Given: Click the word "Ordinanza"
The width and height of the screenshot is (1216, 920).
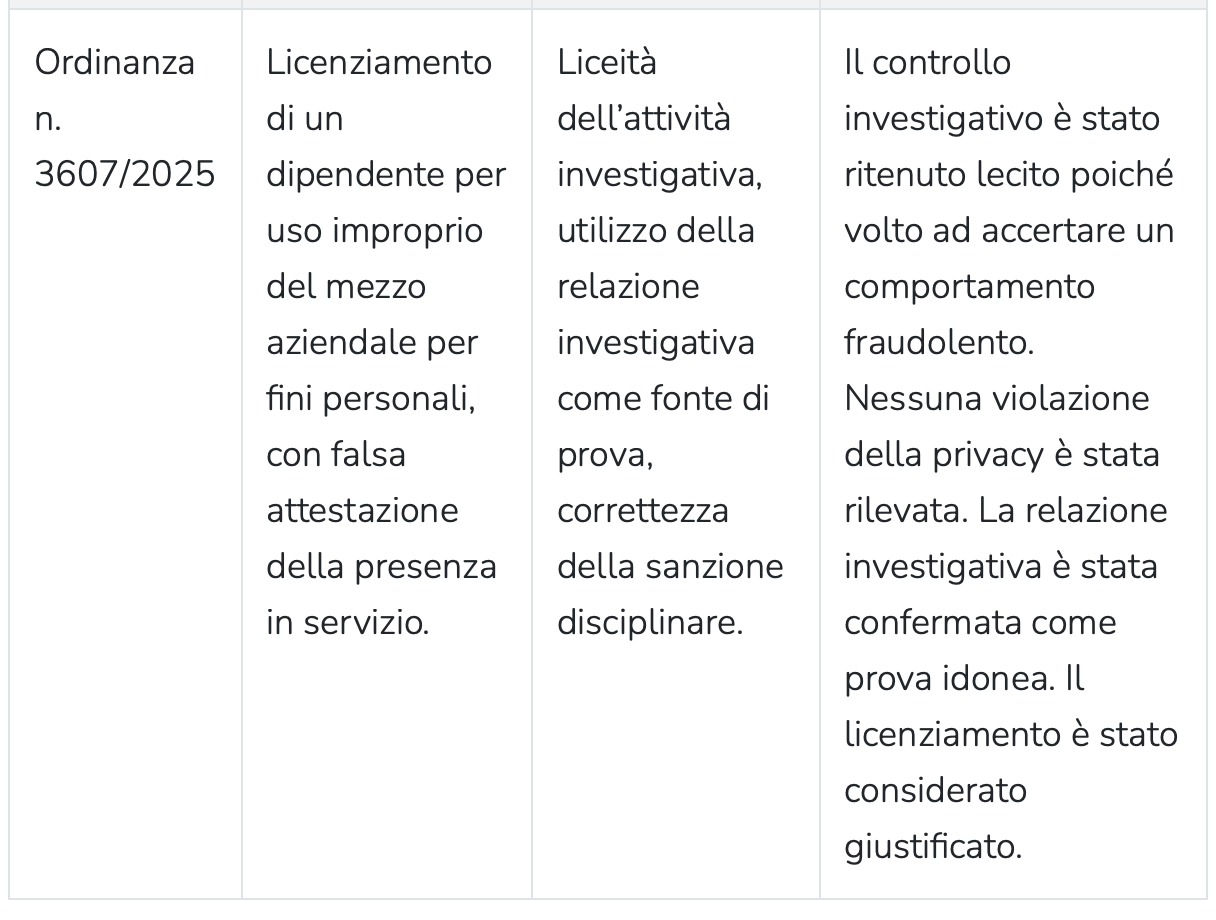Looking at the screenshot, I should pos(115,63).
